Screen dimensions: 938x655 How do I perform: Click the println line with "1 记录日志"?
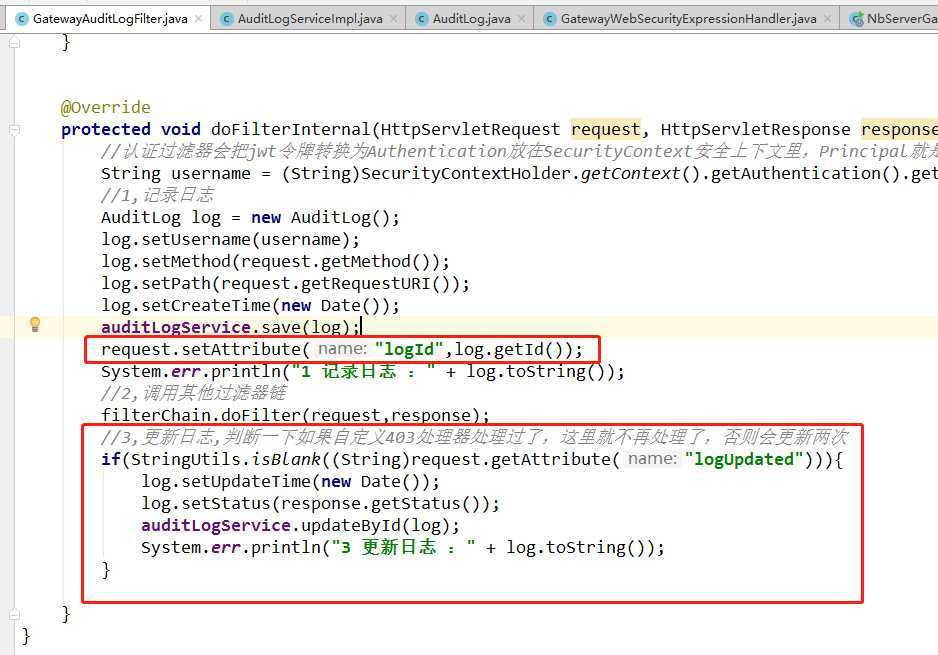click(363, 371)
